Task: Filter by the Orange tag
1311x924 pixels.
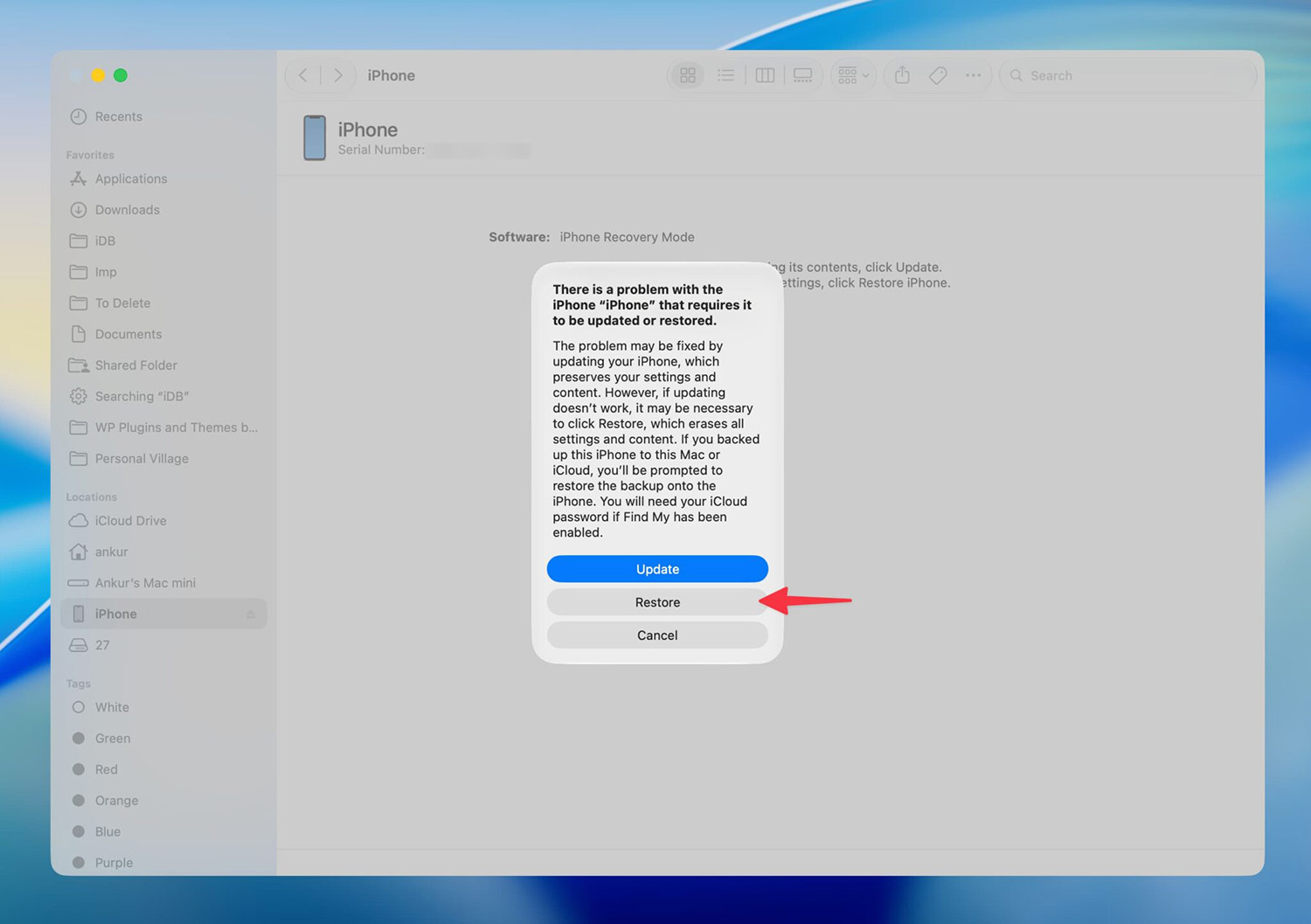Action: pos(163,801)
